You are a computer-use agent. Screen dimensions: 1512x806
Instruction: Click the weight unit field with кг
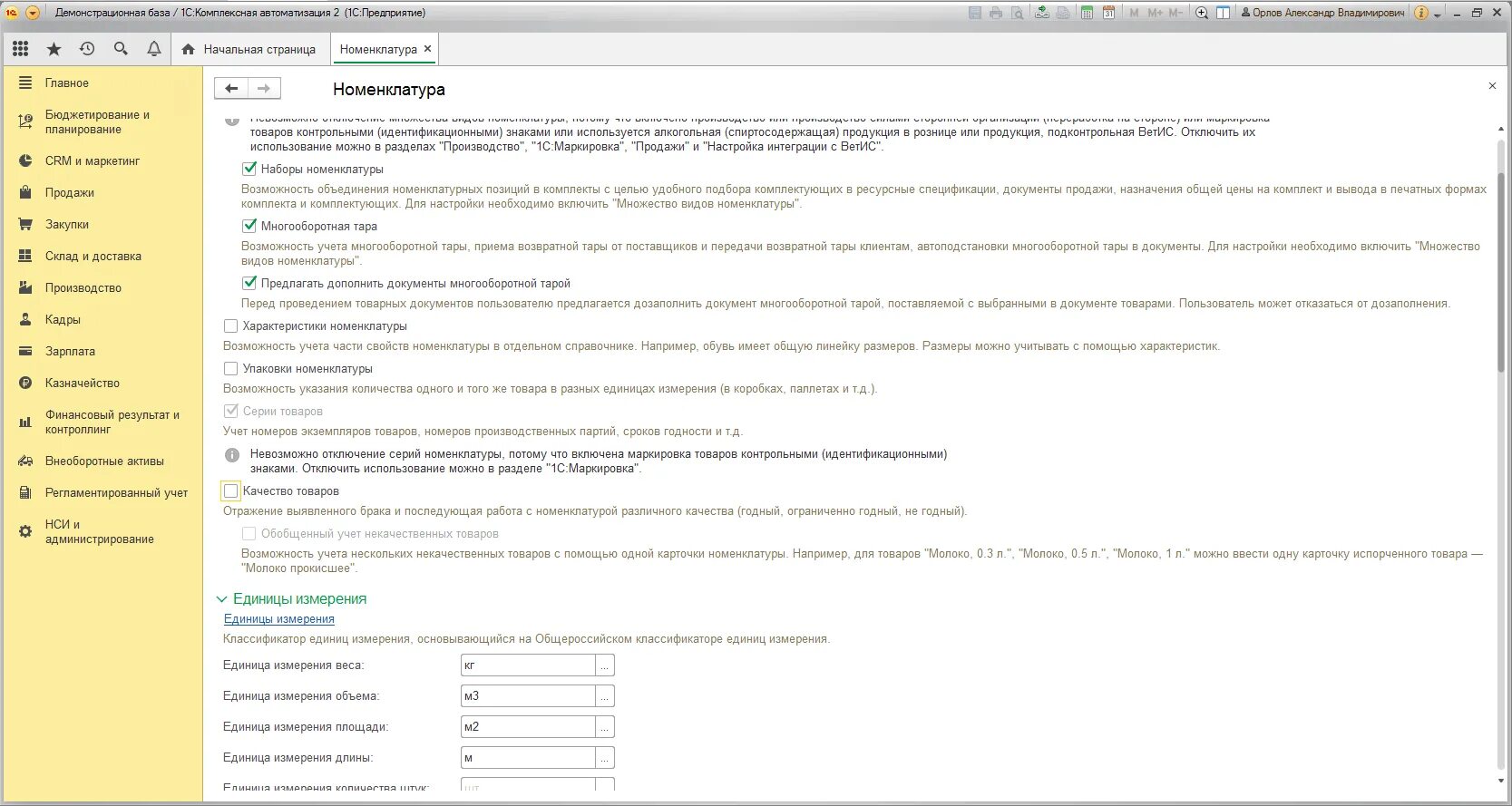click(528, 665)
